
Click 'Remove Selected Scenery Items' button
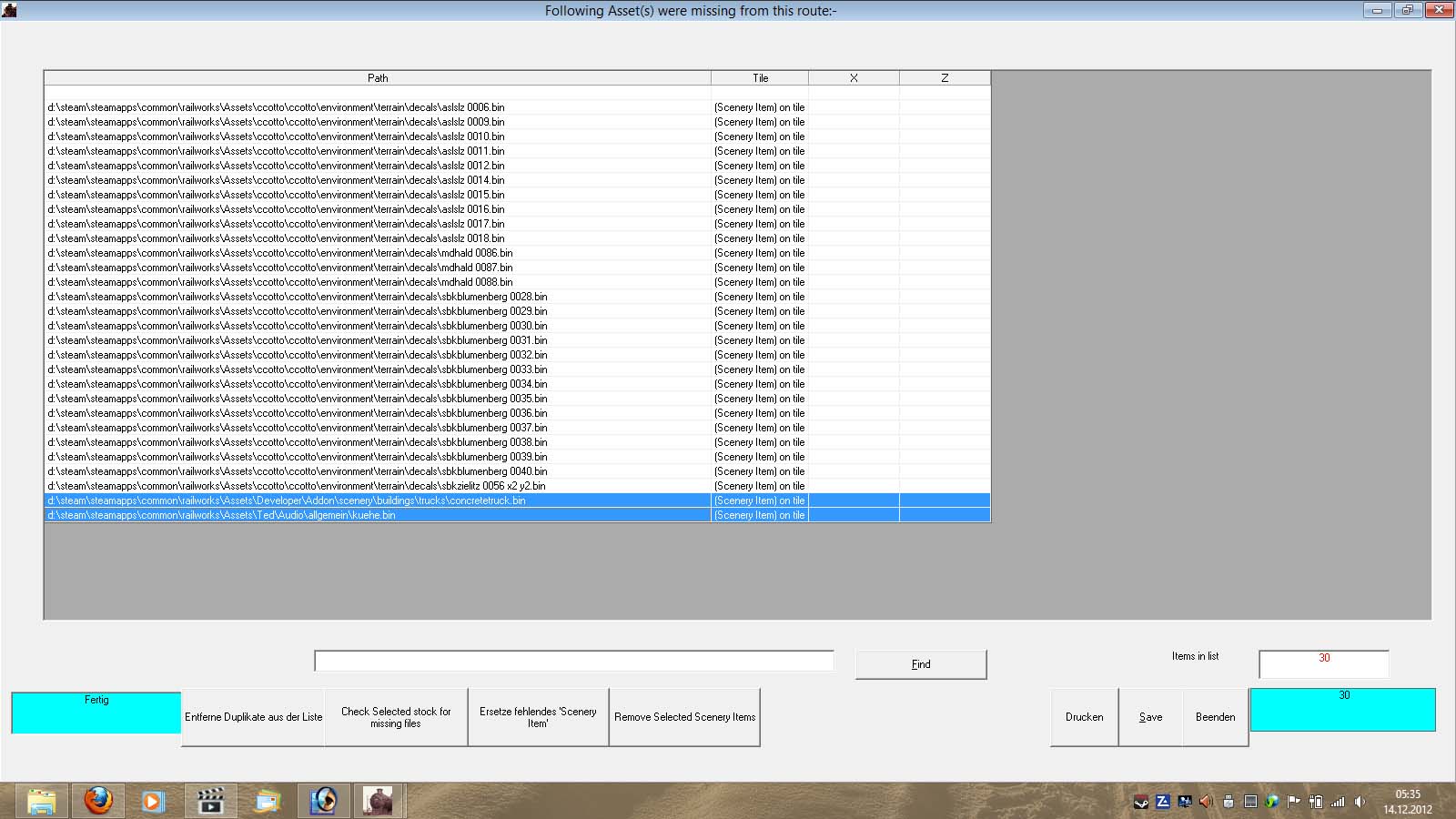coord(684,717)
